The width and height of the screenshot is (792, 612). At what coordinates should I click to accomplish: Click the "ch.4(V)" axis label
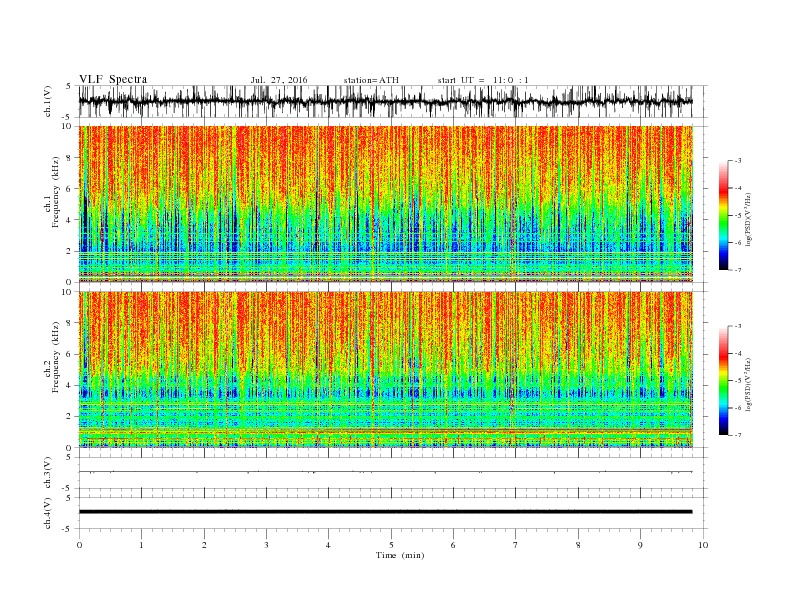point(48,513)
